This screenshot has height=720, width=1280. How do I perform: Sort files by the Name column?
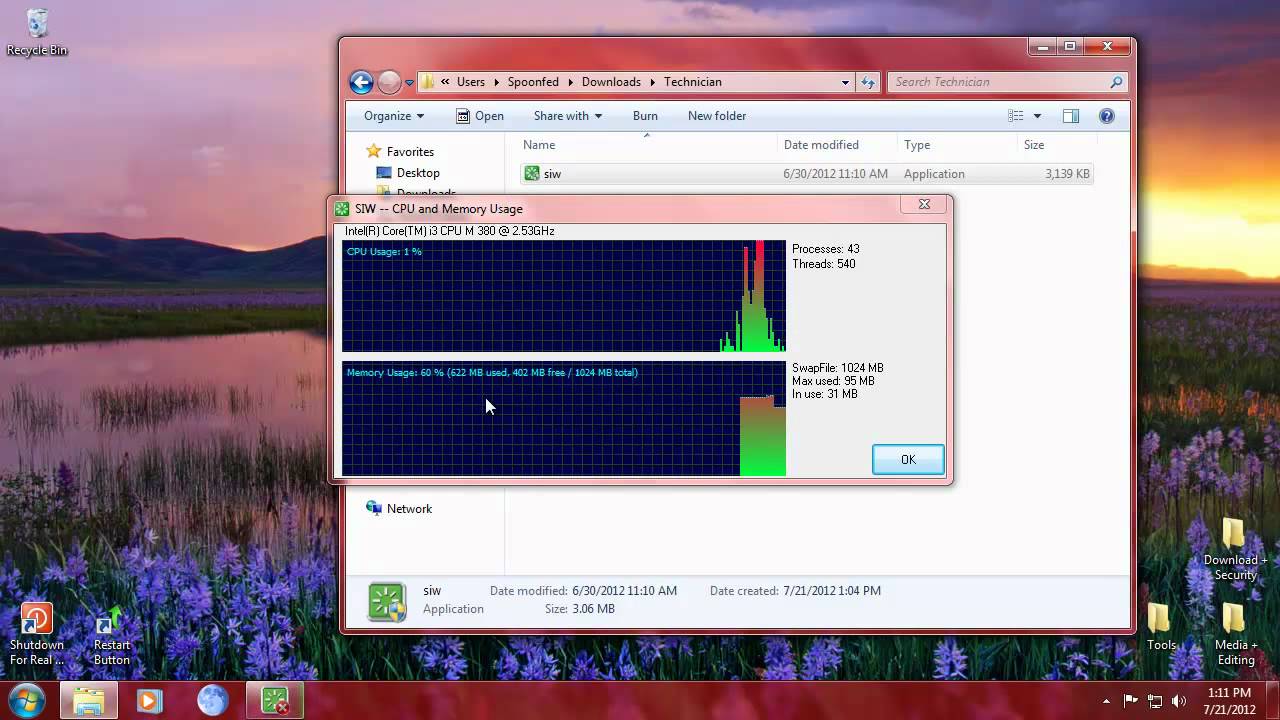point(646,145)
